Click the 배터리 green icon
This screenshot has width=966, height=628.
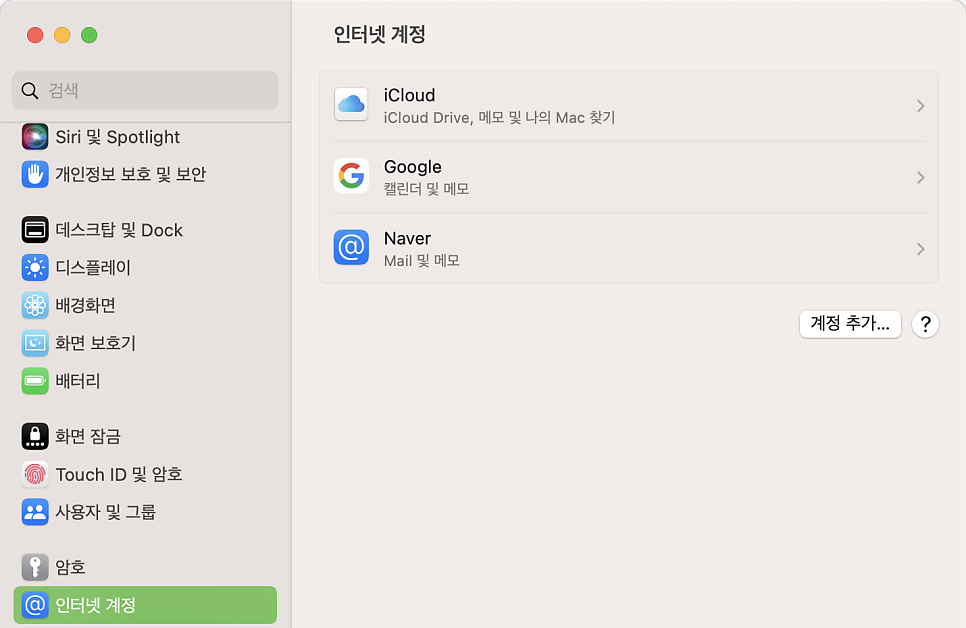tap(35, 381)
